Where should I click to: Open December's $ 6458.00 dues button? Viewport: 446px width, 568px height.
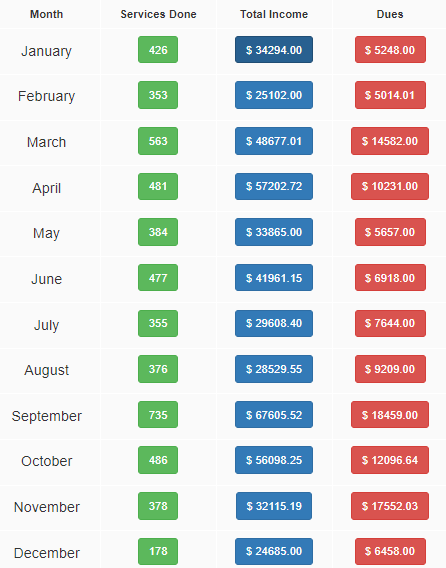pos(390,551)
